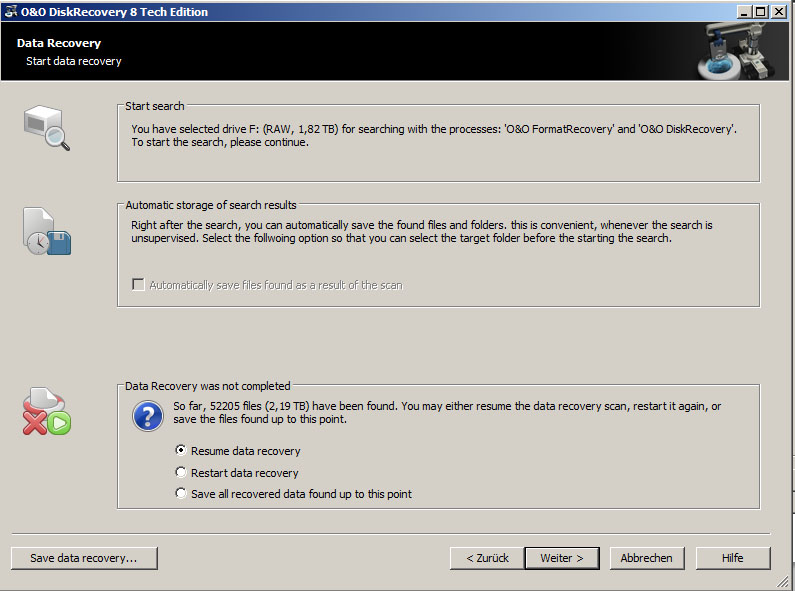Continue with the Weiter button
The height and width of the screenshot is (591, 795).
562,558
